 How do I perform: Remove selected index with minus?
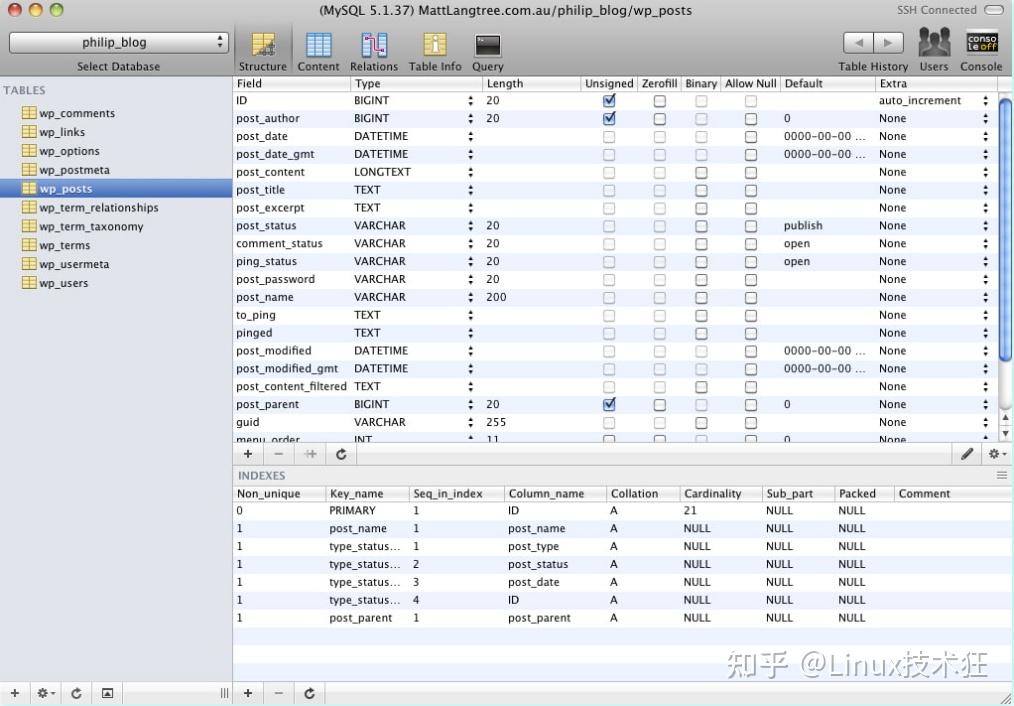279,693
